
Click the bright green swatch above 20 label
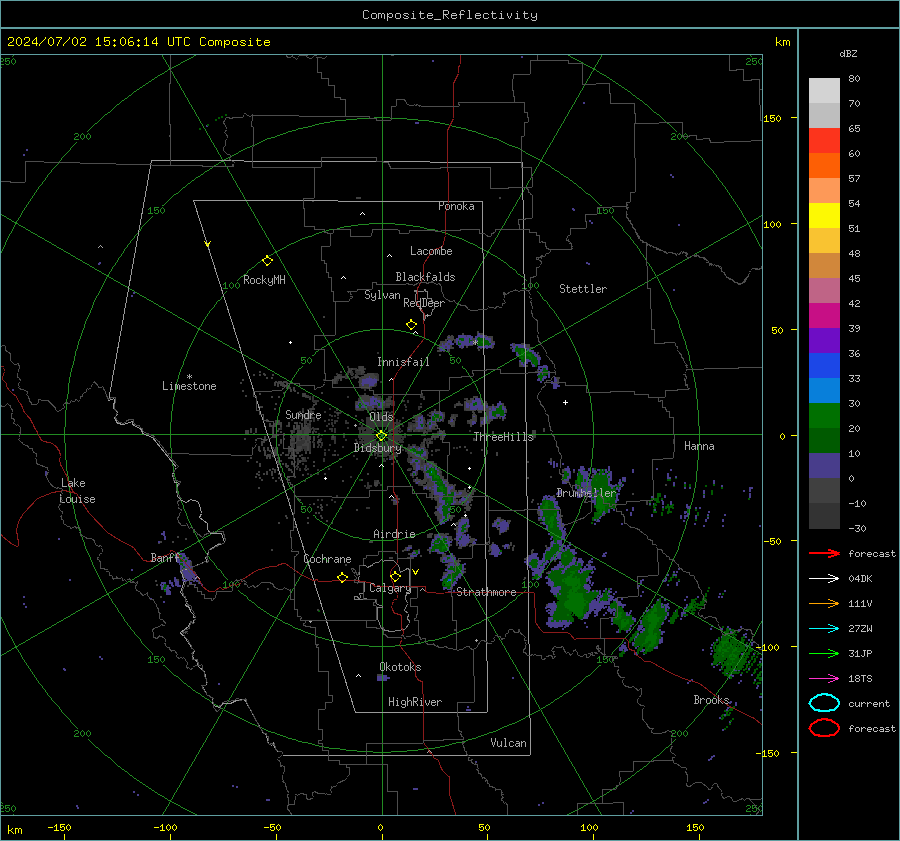pos(824,416)
